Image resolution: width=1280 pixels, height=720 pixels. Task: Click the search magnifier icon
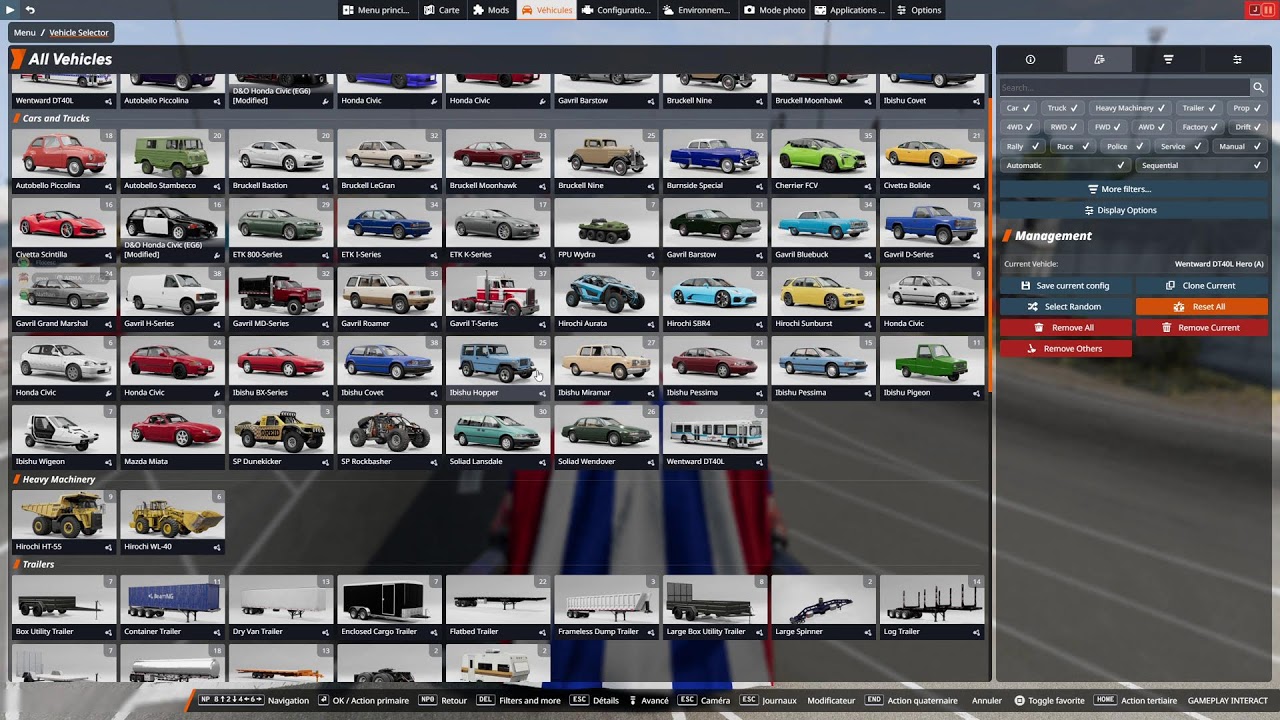point(1259,88)
